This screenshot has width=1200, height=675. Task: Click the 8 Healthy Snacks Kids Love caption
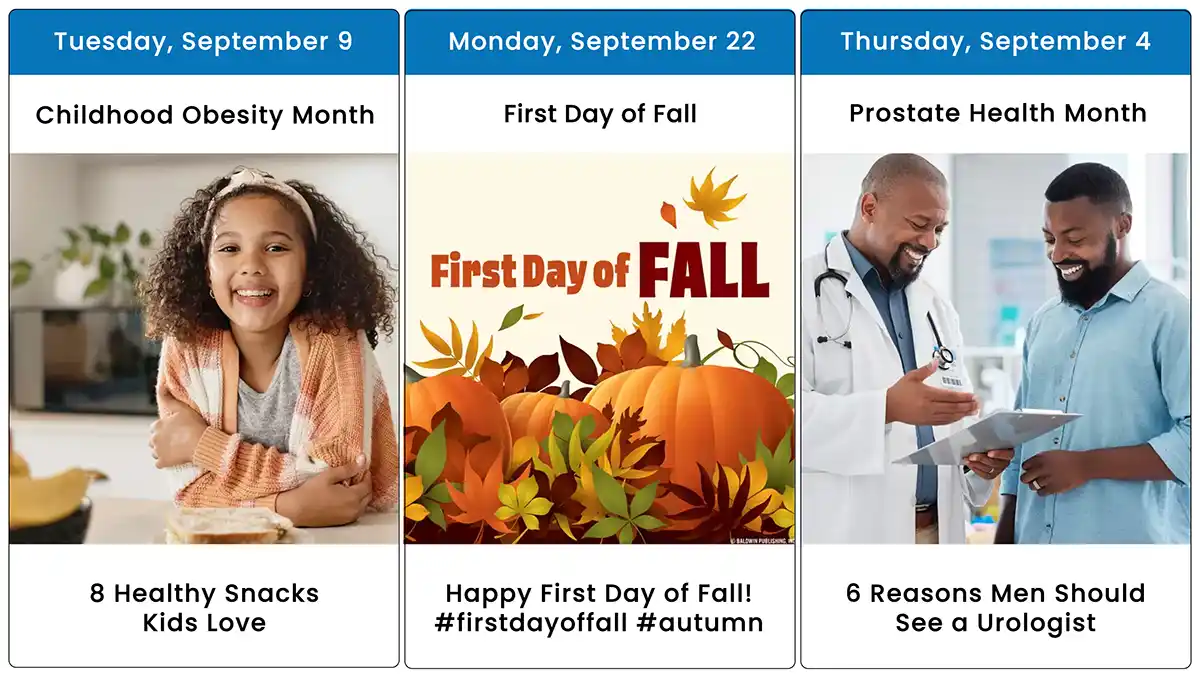(204, 608)
